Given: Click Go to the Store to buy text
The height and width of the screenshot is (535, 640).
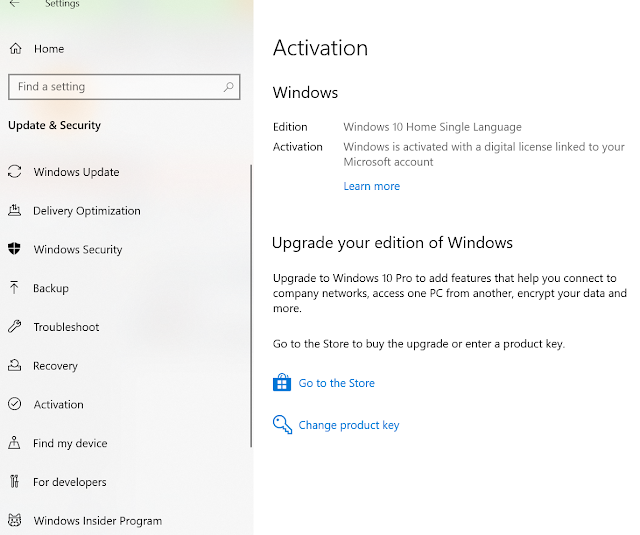Looking at the screenshot, I should [419, 344].
